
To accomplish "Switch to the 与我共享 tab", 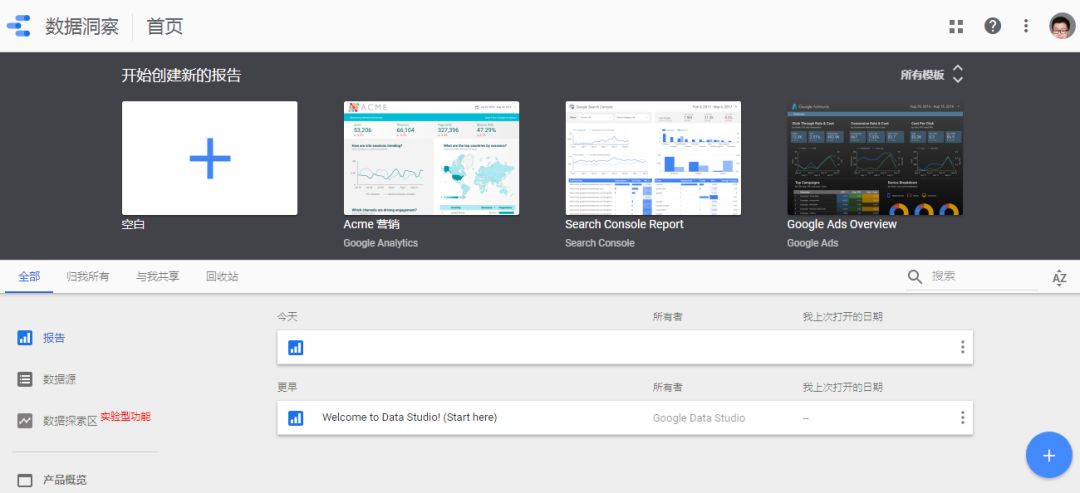I will pyautogui.click(x=158, y=276).
